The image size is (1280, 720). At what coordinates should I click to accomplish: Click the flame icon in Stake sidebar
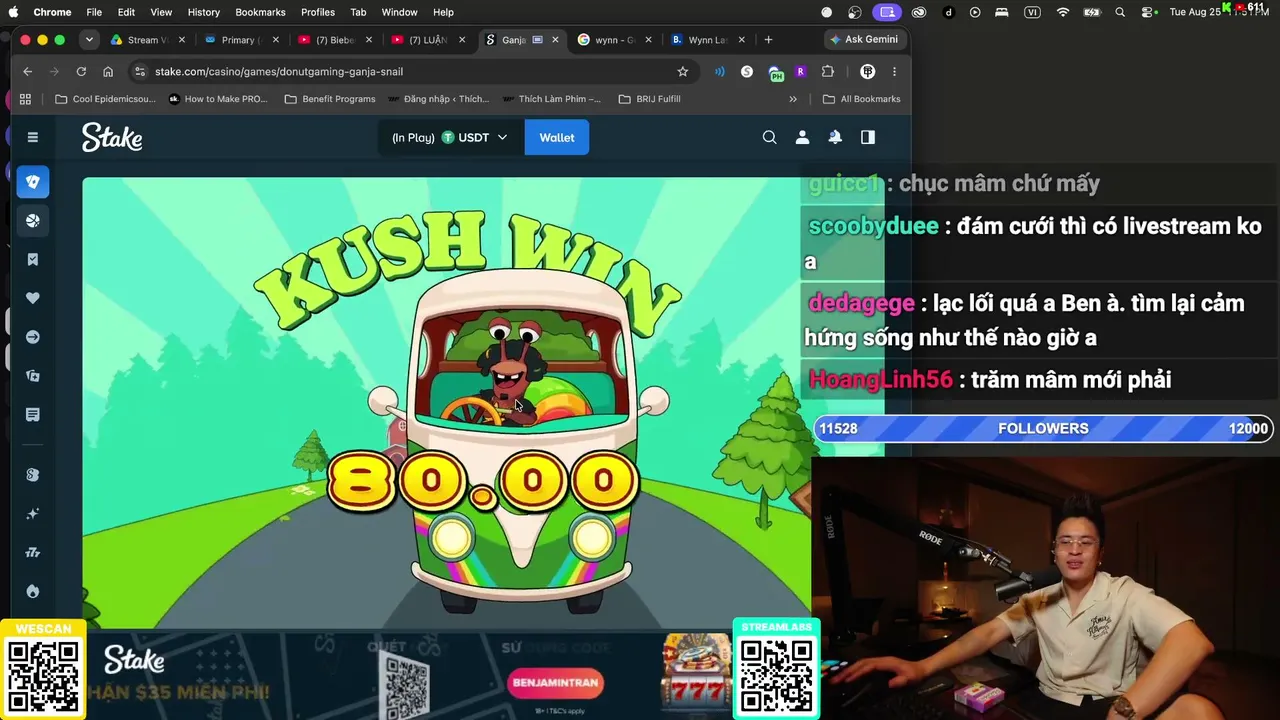pyautogui.click(x=33, y=592)
